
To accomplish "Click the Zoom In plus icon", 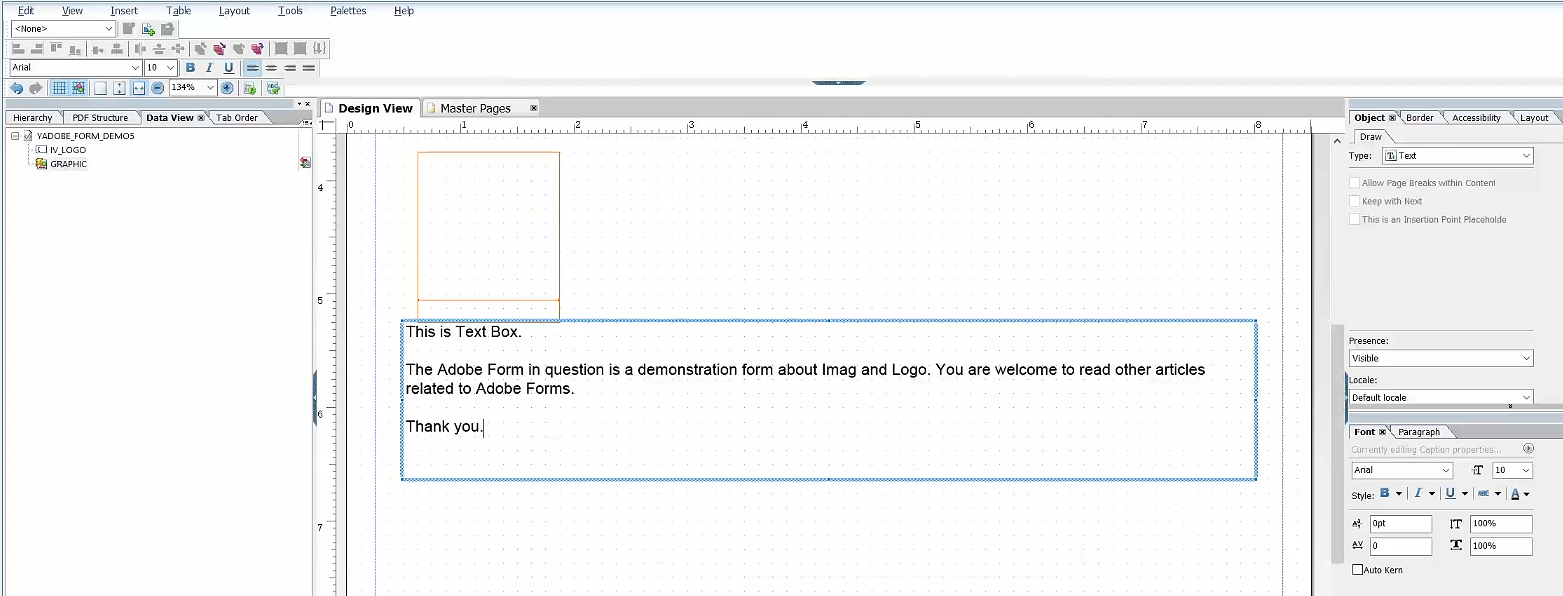I will point(227,88).
